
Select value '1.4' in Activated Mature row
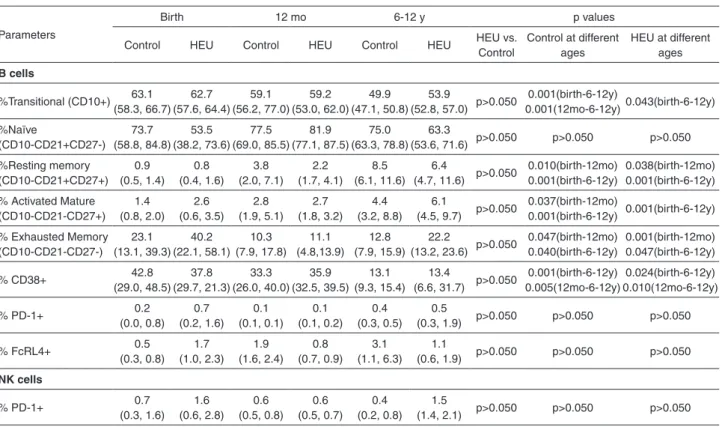[x=142, y=201]
